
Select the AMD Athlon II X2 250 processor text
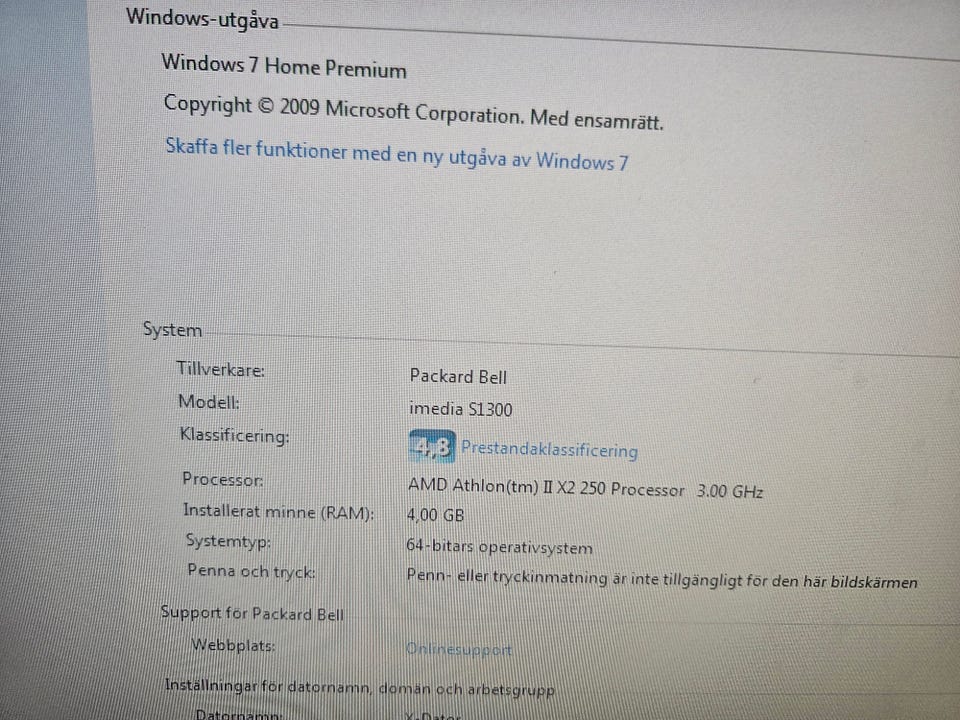[x=546, y=487]
